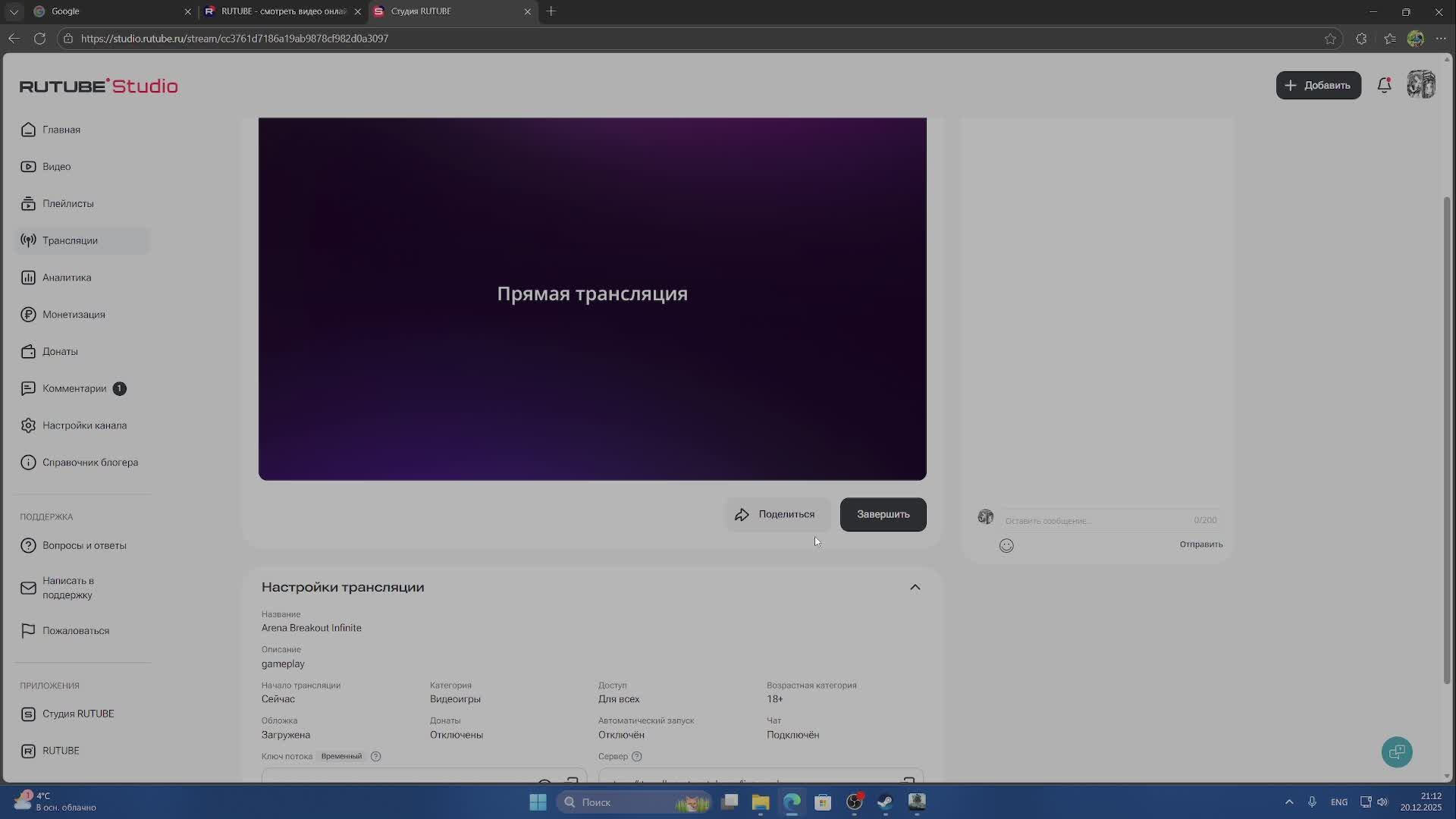Open the emoji picker in chat
The image size is (1456, 819).
[1006, 545]
